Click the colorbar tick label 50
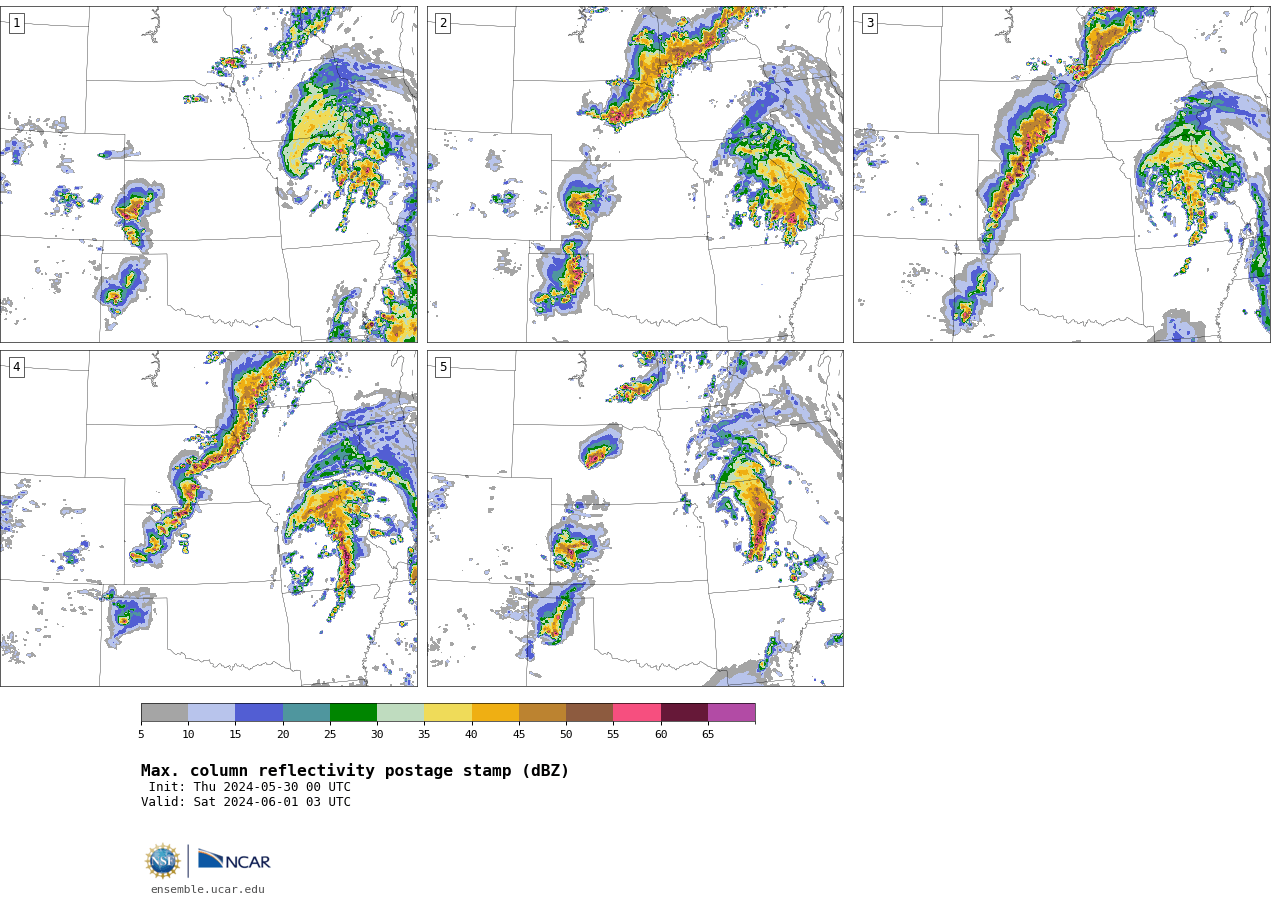Image resolution: width=1280 pixels, height=901 pixels. pyautogui.click(x=566, y=735)
